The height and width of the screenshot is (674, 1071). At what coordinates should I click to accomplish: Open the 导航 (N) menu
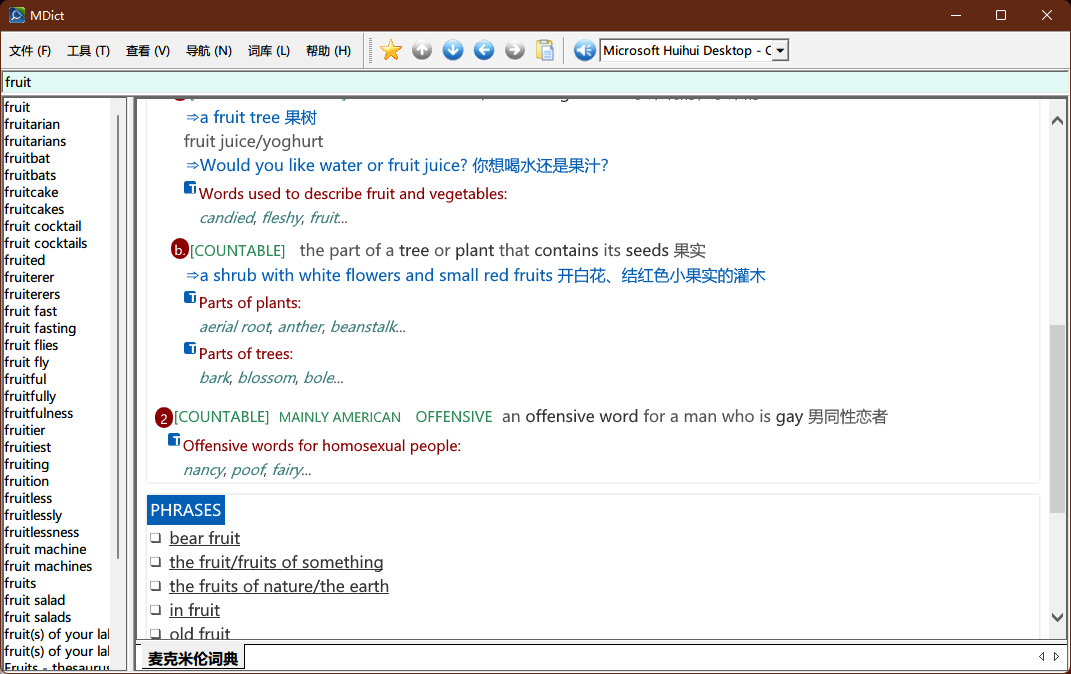tap(209, 51)
